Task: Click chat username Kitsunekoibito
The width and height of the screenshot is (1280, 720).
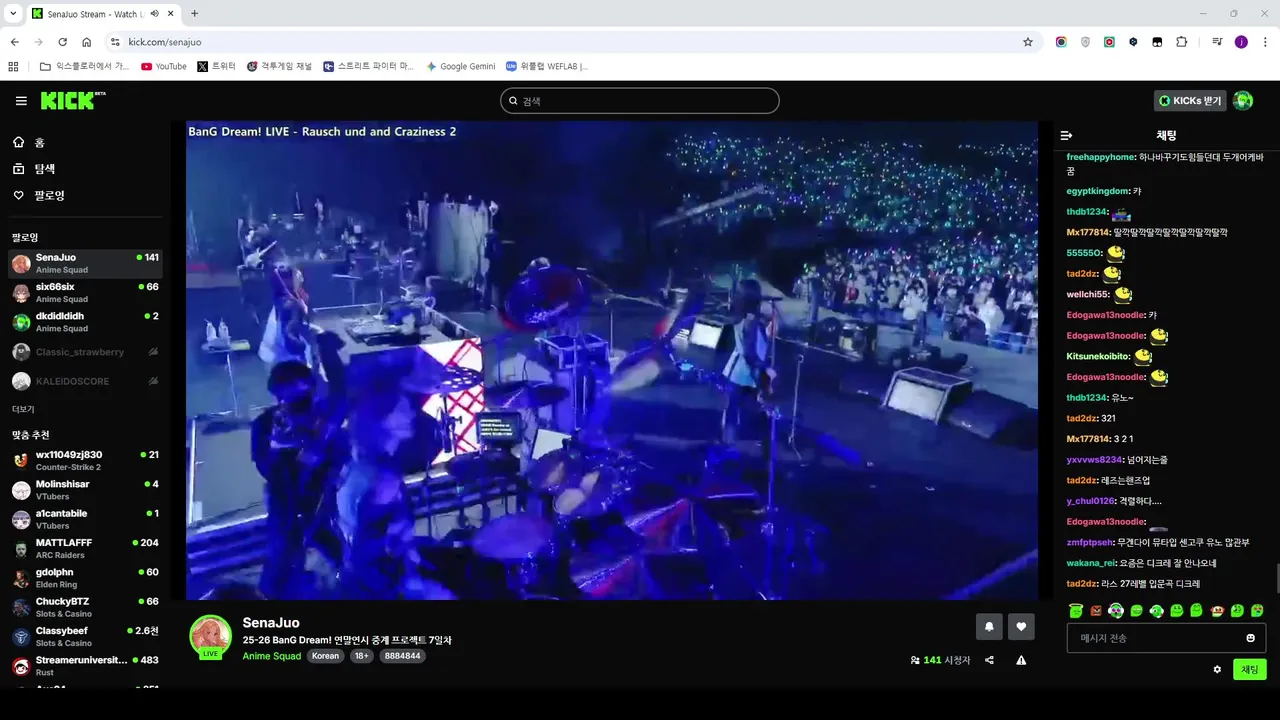Action: click(x=1098, y=356)
